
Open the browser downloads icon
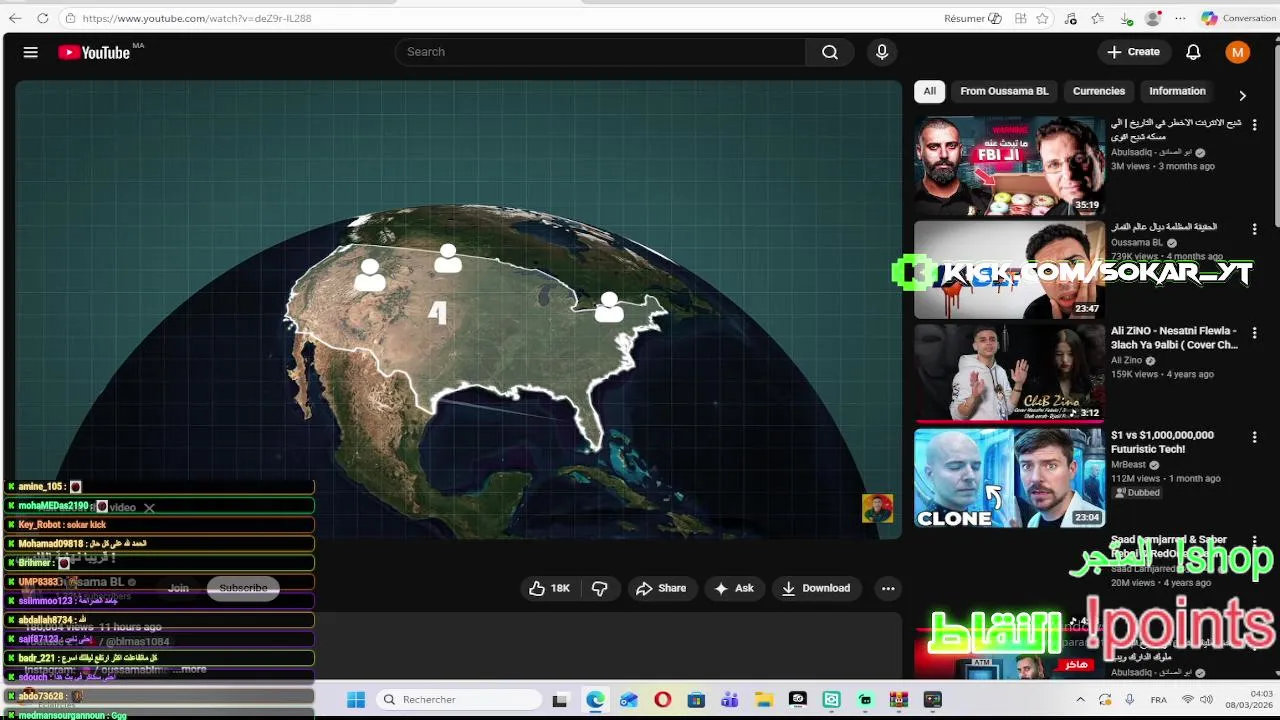coord(1126,18)
